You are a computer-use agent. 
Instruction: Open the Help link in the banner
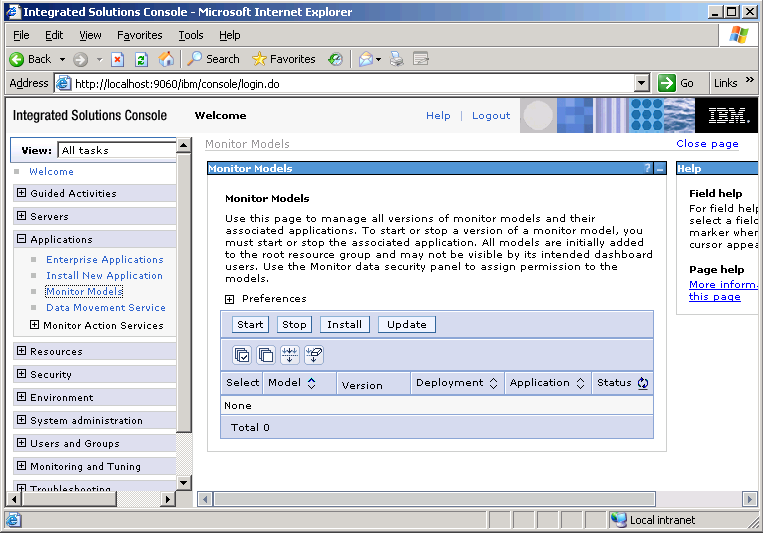(438, 116)
